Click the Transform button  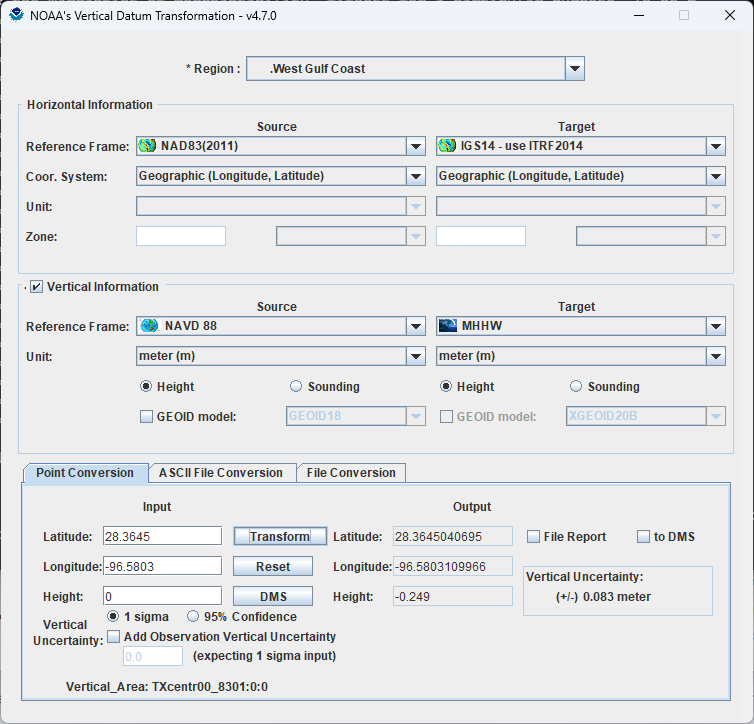[x=280, y=536]
